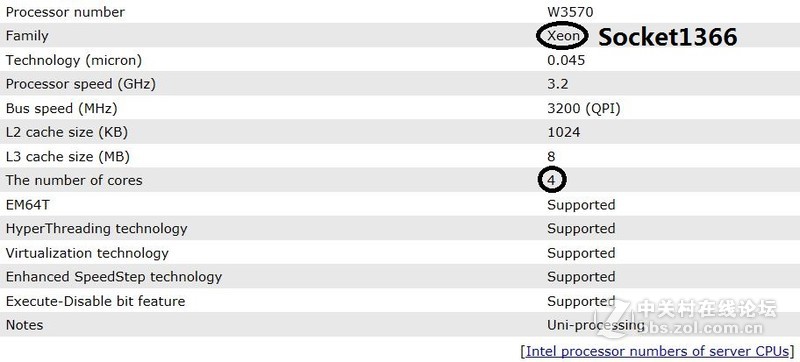Select the 3200 (QPI) bus speed value
Viewport: 800px width, 362px height.
pyautogui.click(x=584, y=108)
